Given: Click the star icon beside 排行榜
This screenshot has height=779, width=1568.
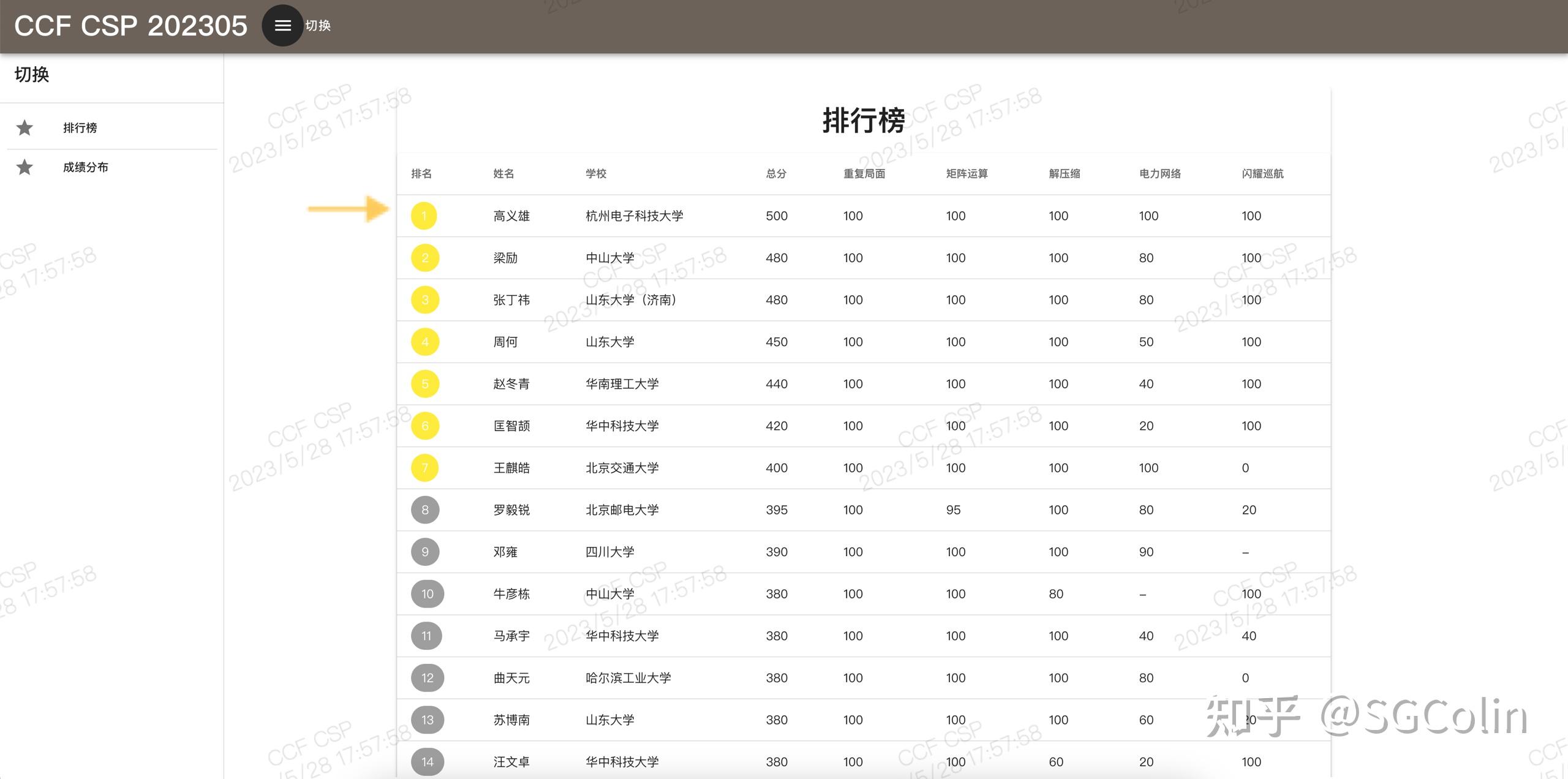Looking at the screenshot, I should coord(25,127).
